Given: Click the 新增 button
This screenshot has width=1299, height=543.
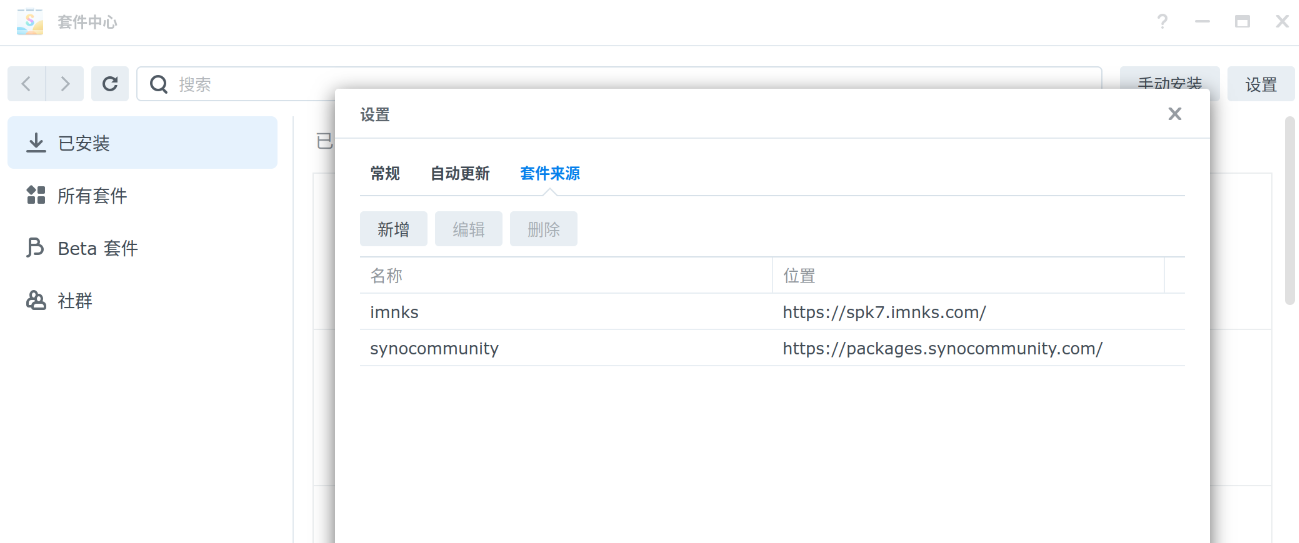Looking at the screenshot, I should coord(394,229).
